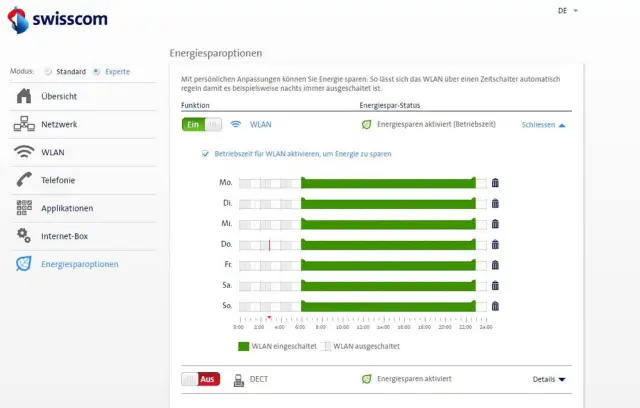640x408 pixels.
Task: Delete Thursday (Do.) schedule with trash icon
Action: pos(495,244)
